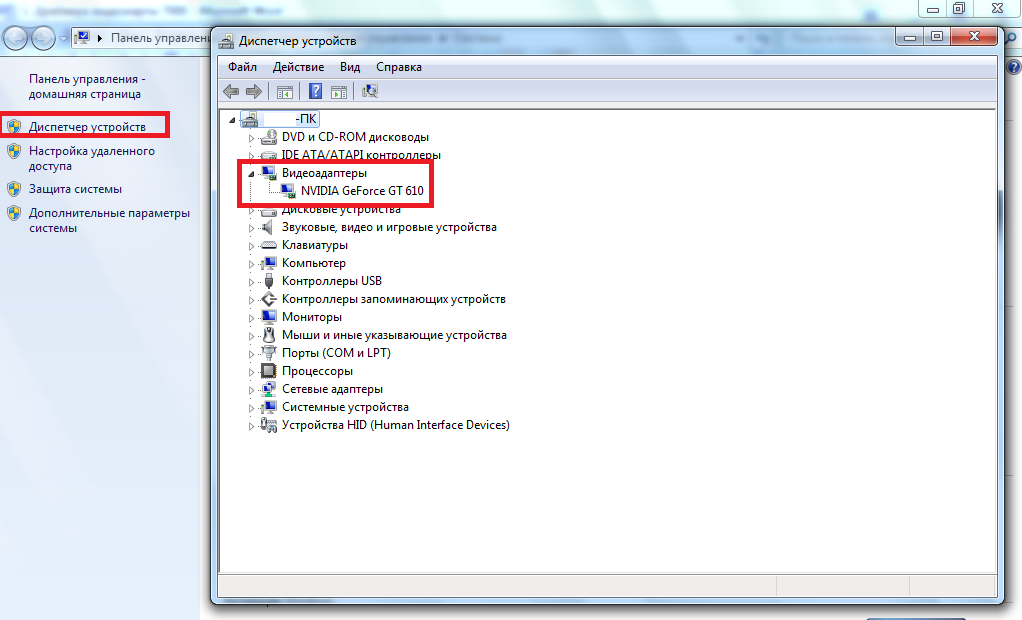Expand Сетевые адаптеры category

pyautogui.click(x=251, y=390)
